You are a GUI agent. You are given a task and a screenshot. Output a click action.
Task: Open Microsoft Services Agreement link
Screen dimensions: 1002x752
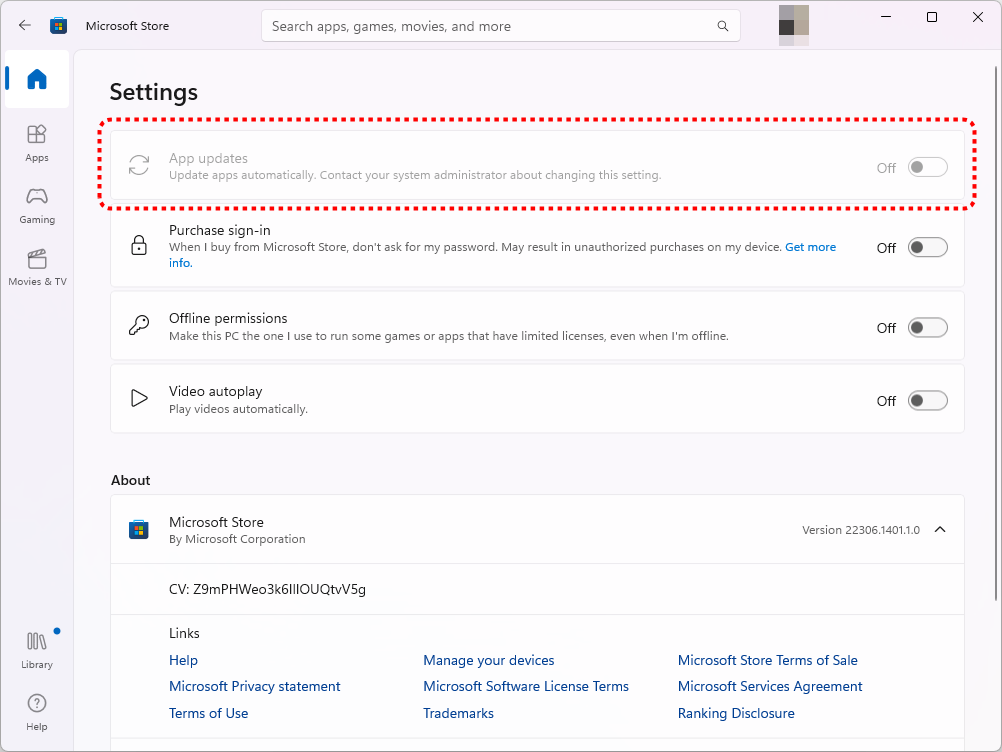coord(770,686)
